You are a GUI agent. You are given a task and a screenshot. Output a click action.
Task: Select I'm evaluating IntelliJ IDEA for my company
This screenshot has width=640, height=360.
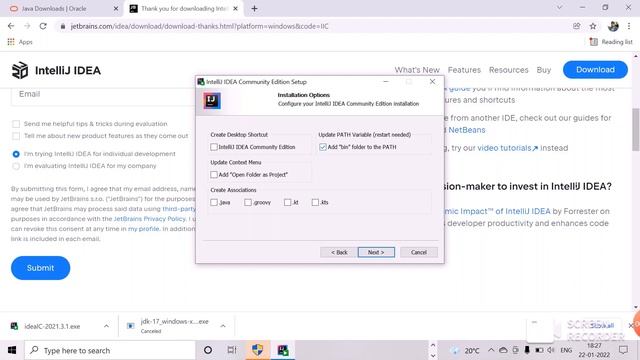16,166
